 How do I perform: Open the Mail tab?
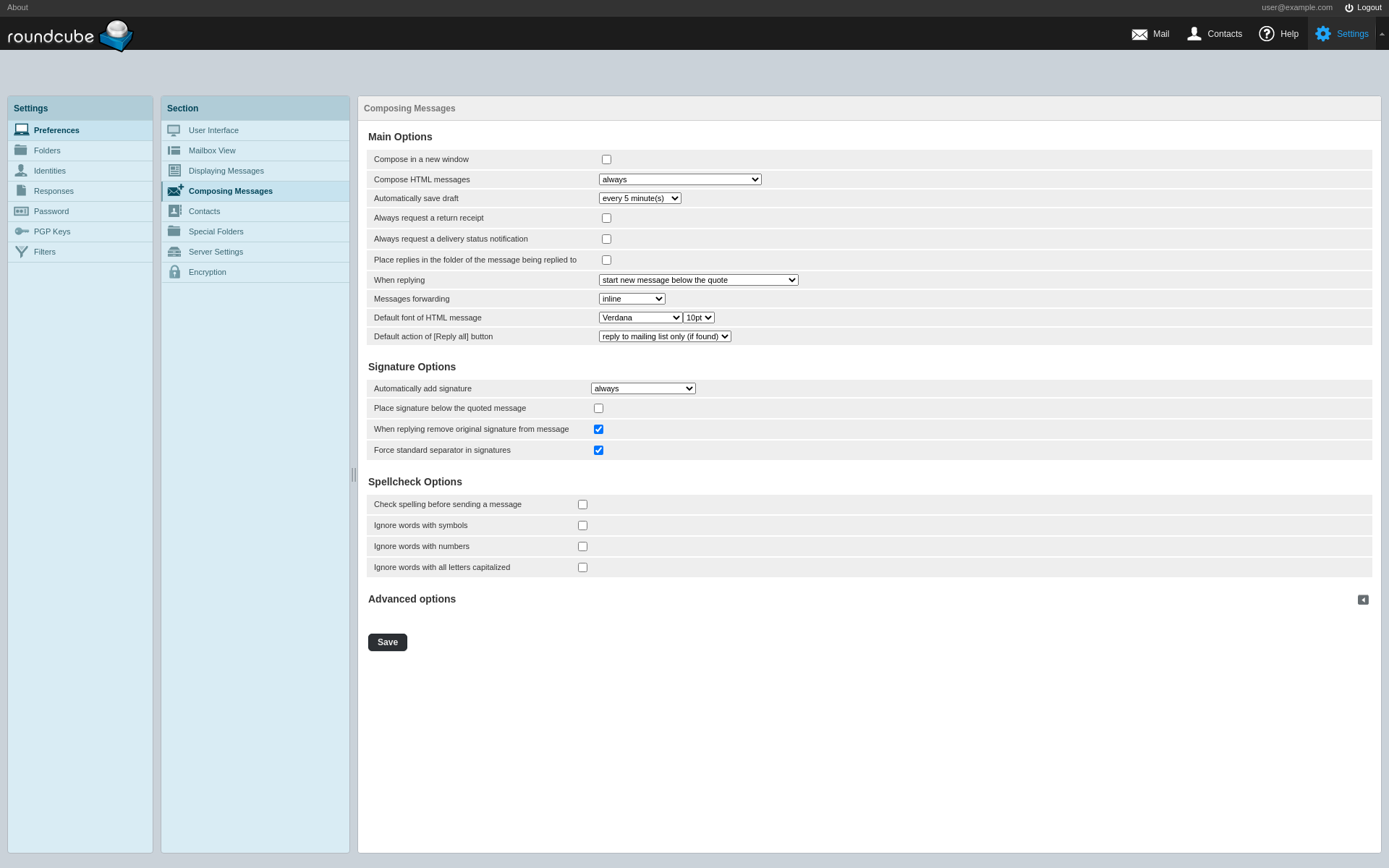(1150, 34)
